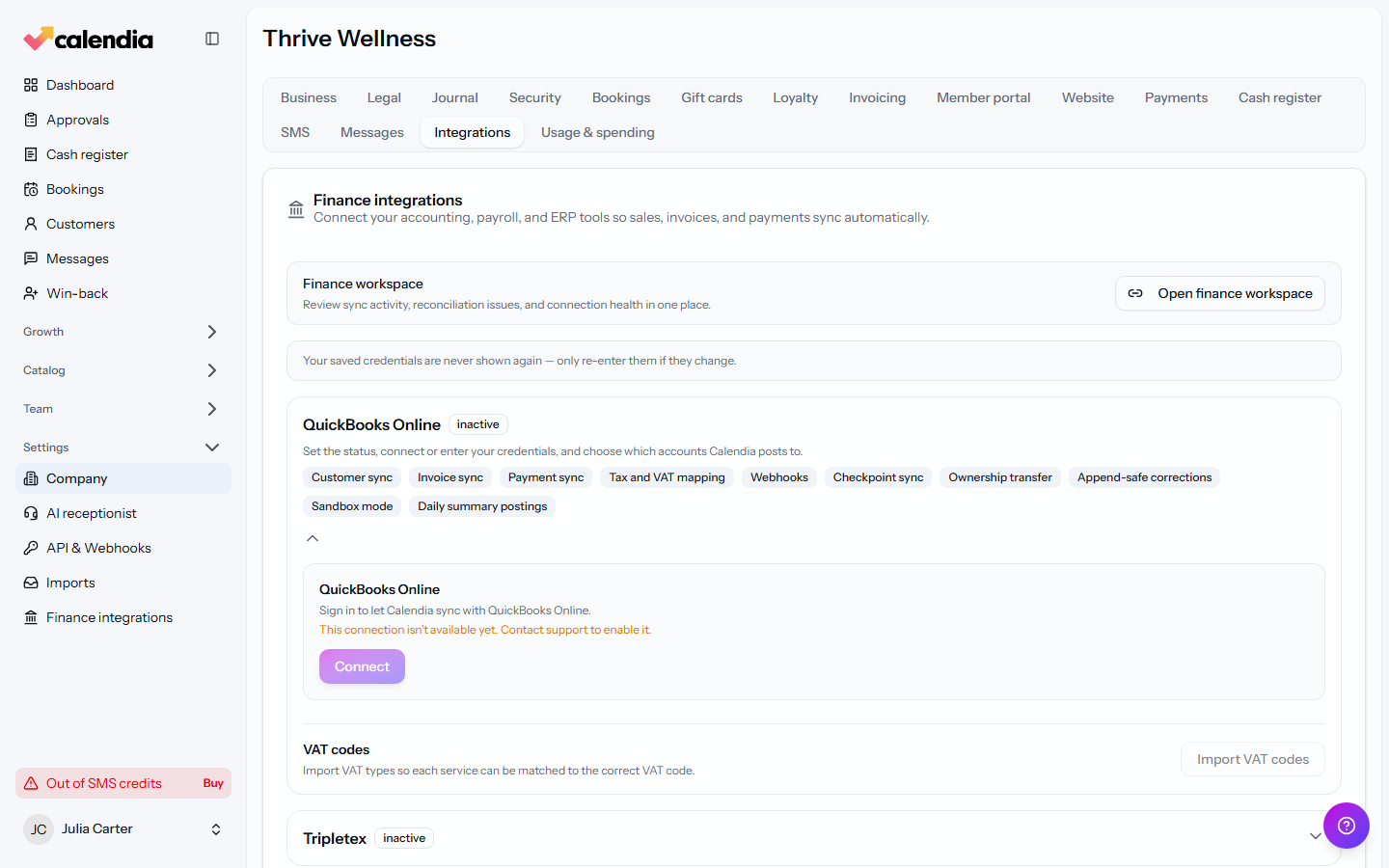Open AI receptionist settings

click(x=123, y=513)
